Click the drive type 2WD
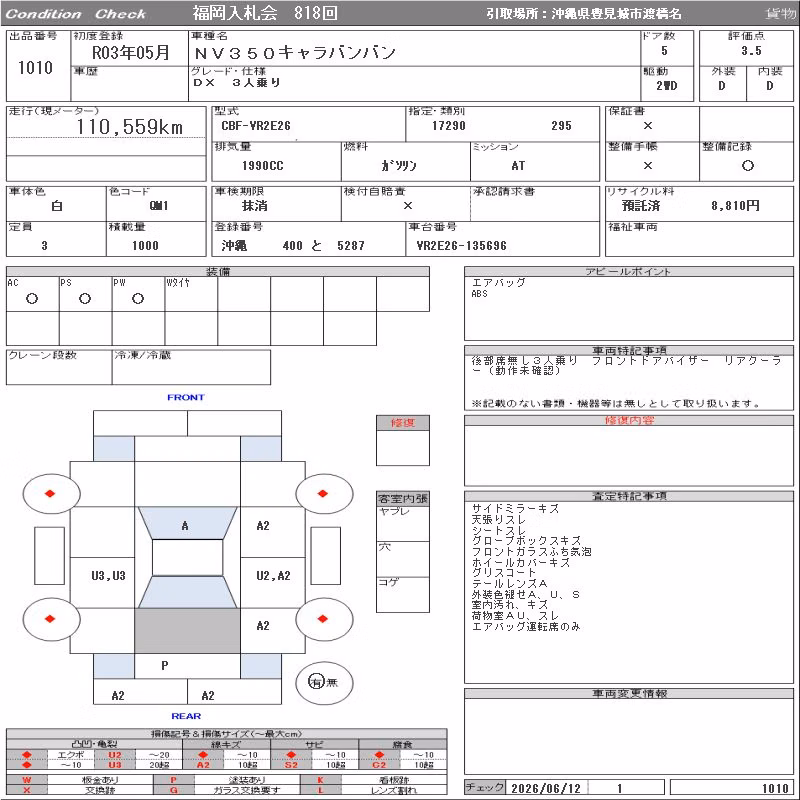This screenshot has width=800, height=800. [x=666, y=86]
